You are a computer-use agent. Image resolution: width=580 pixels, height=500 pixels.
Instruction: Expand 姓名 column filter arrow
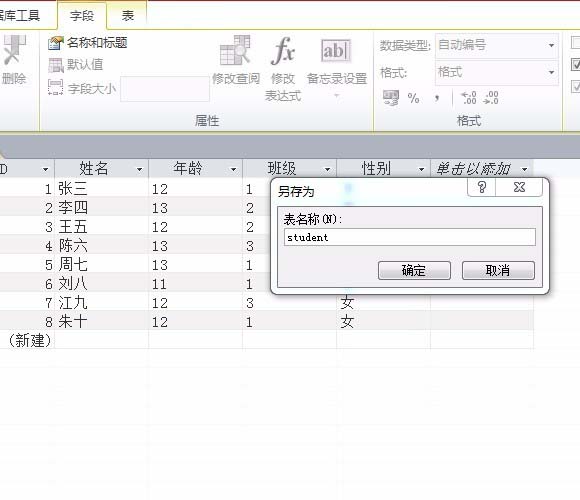pos(139,170)
